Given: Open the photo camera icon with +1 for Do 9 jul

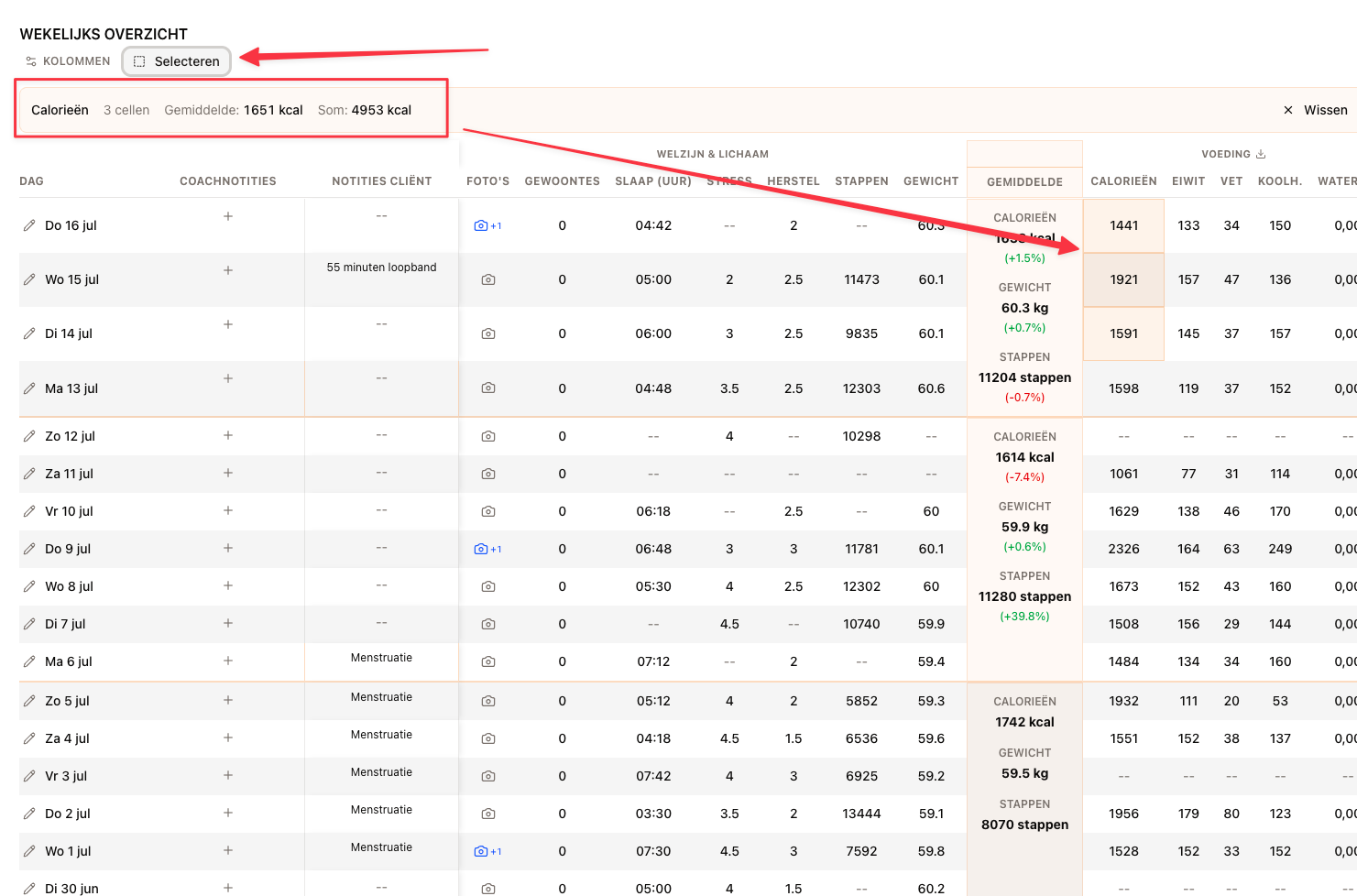Looking at the screenshot, I should point(487,549).
